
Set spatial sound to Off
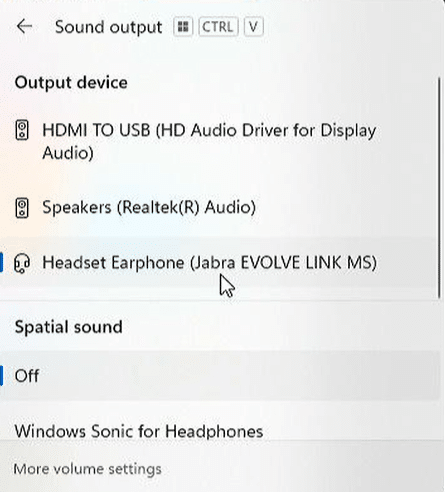218,375
